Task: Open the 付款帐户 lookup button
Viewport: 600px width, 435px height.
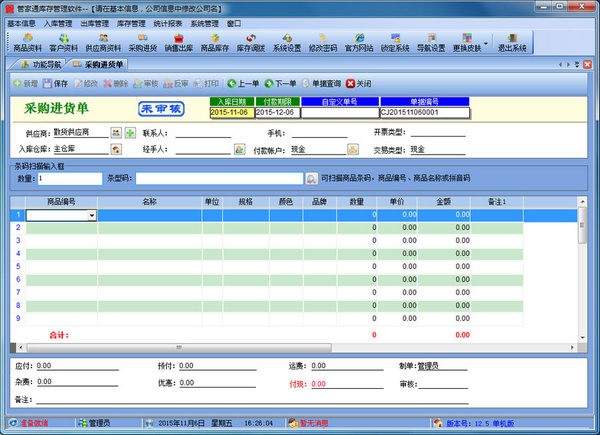Action: pyautogui.click(x=352, y=149)
